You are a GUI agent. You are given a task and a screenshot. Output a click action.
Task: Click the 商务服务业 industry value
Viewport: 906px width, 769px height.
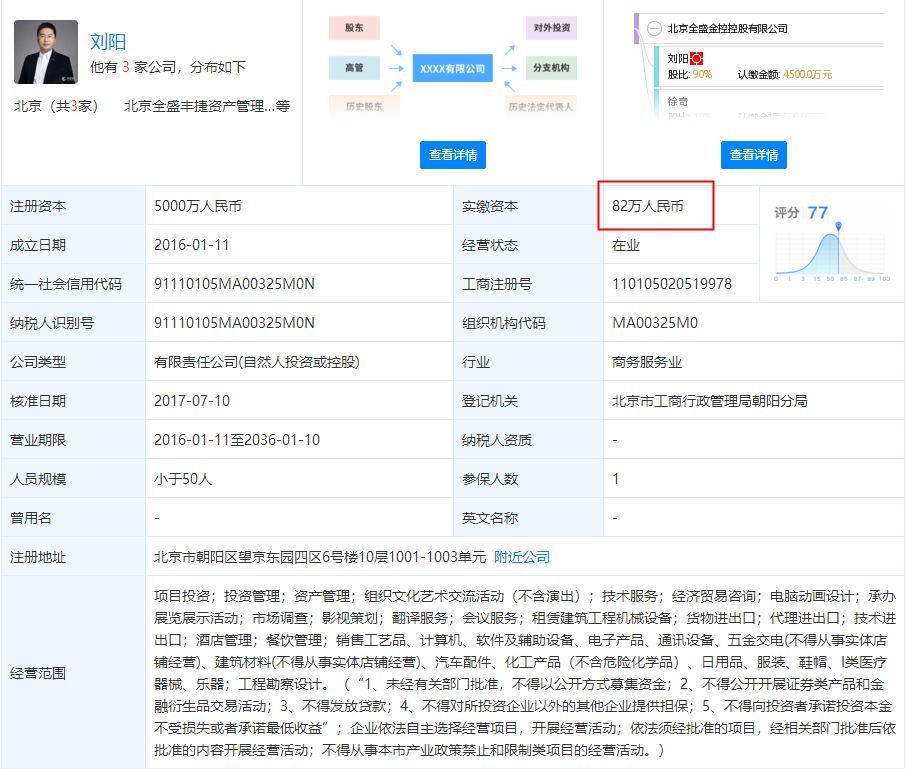pyautogui.click(x=647, y=362)
